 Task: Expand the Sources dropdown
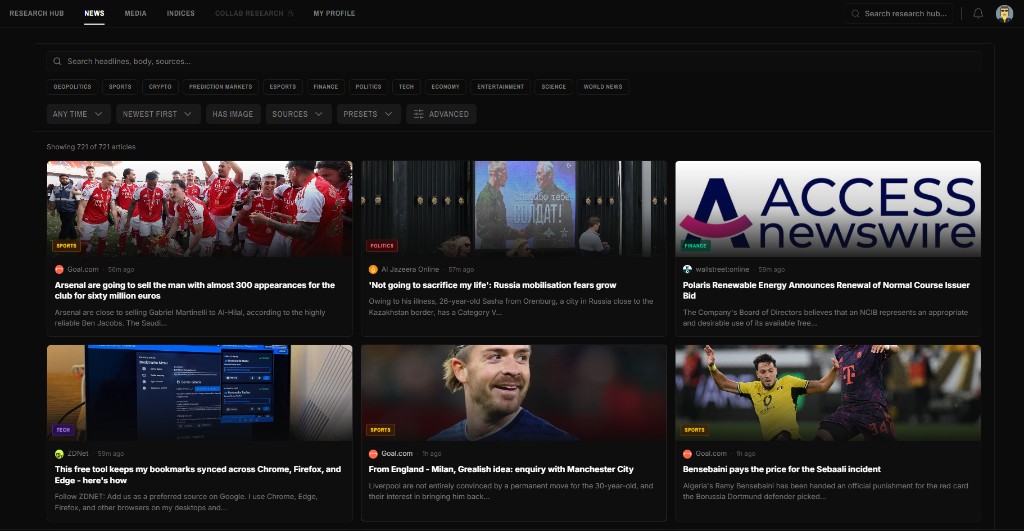[298, 114]
